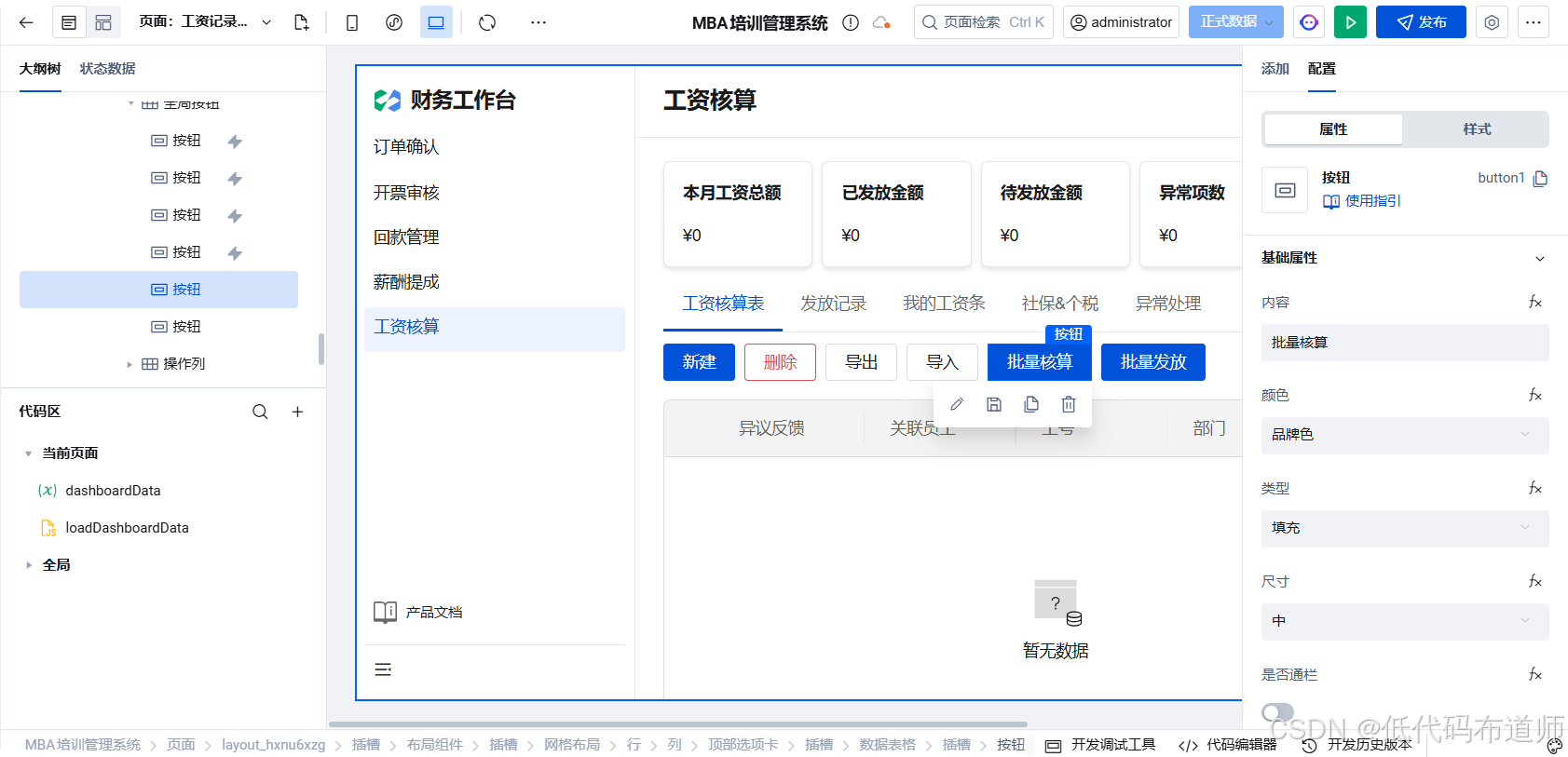Collapse the 基础属性 section

(x=1540, y=259)
